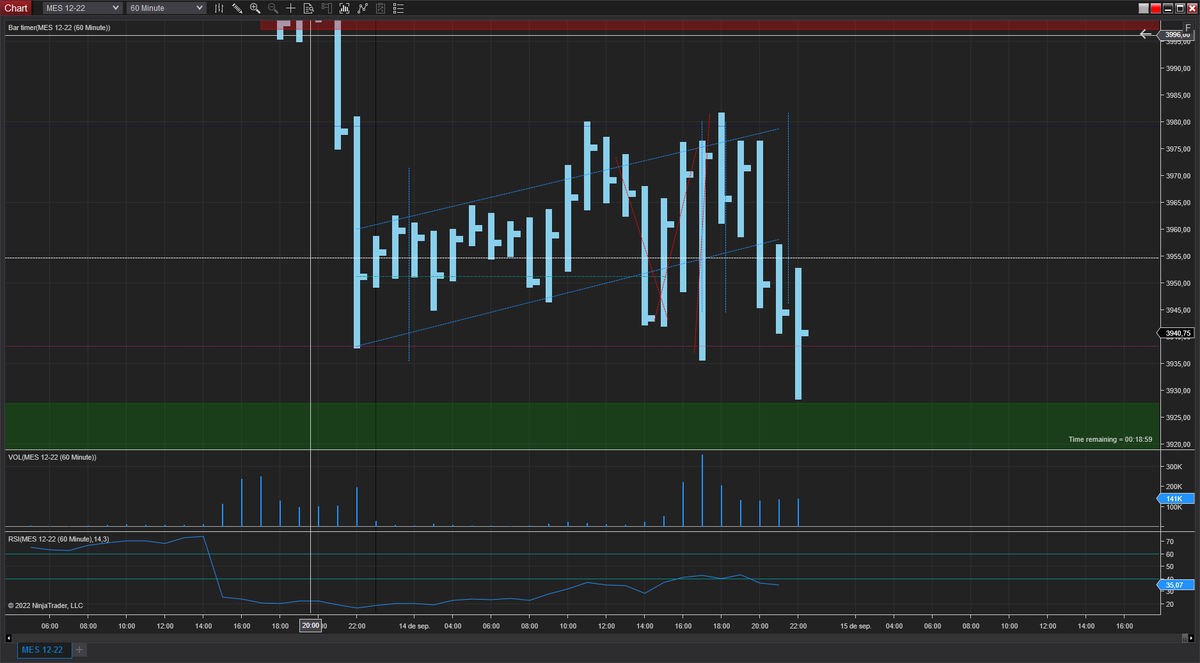The height and width of the screenshot is (663, 1200).
Task: Click the highlighted 20:00 time label
Action: [x=311, y=626]
